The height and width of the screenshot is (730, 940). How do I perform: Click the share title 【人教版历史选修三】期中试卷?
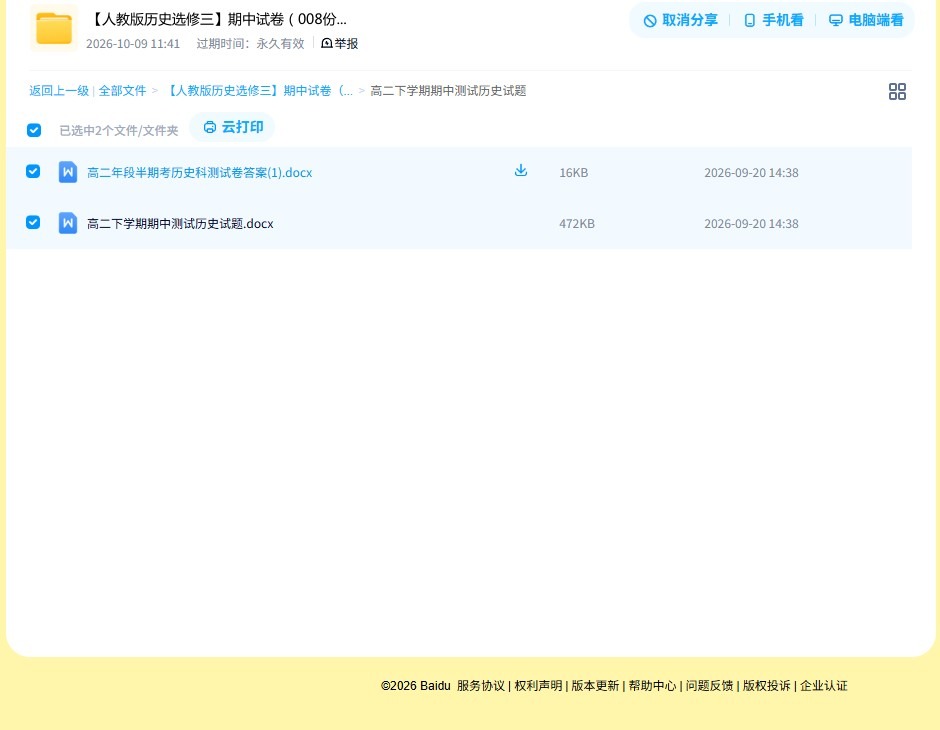point(217,19)
